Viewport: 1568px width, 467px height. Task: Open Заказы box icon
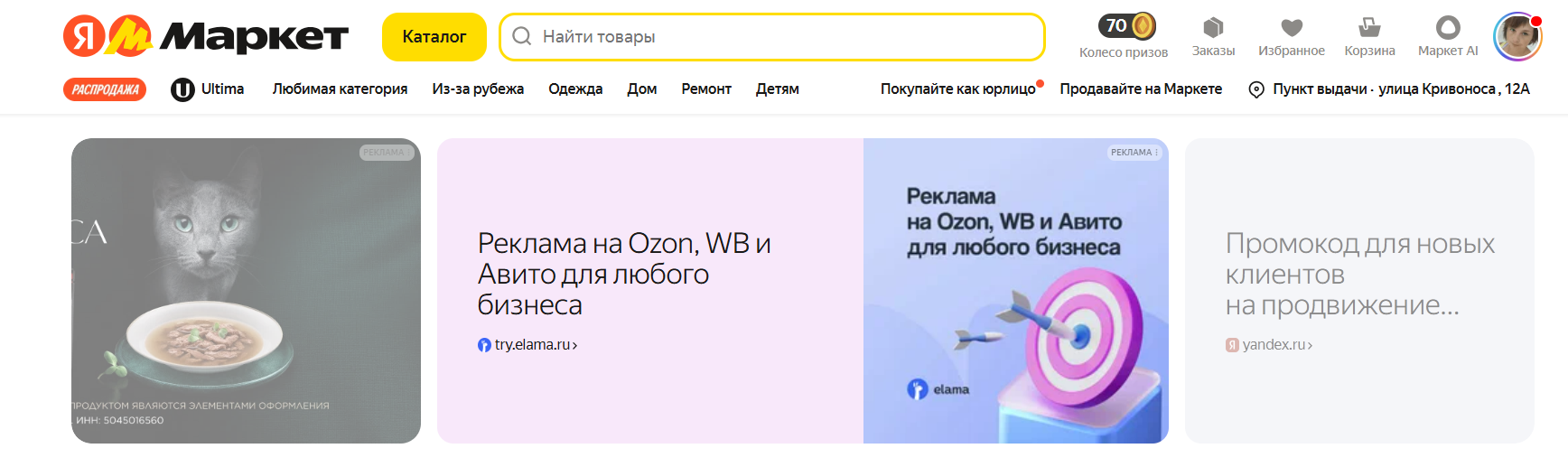pos(1213,27)
